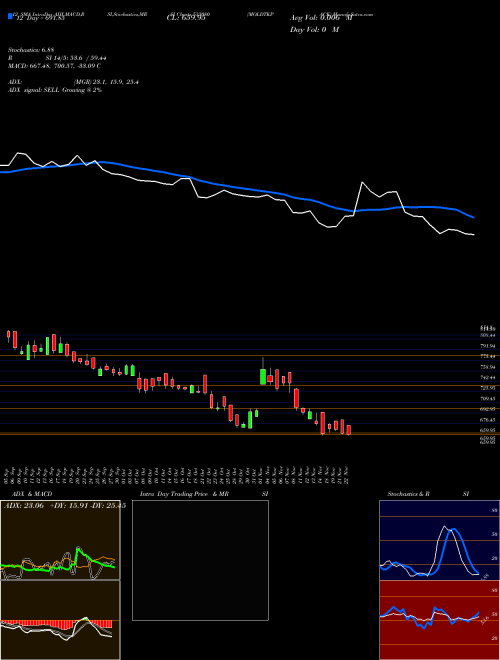This screenshot has width=500, height=660.
Task: Click the MACD values line '667.48, 700.57'
Action: click(55, 66)
